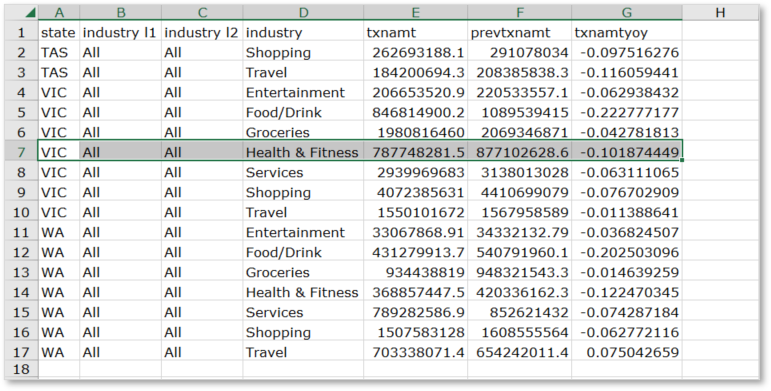771x391 pixels.
Task: Select column G header
Action: click(626, 13)
